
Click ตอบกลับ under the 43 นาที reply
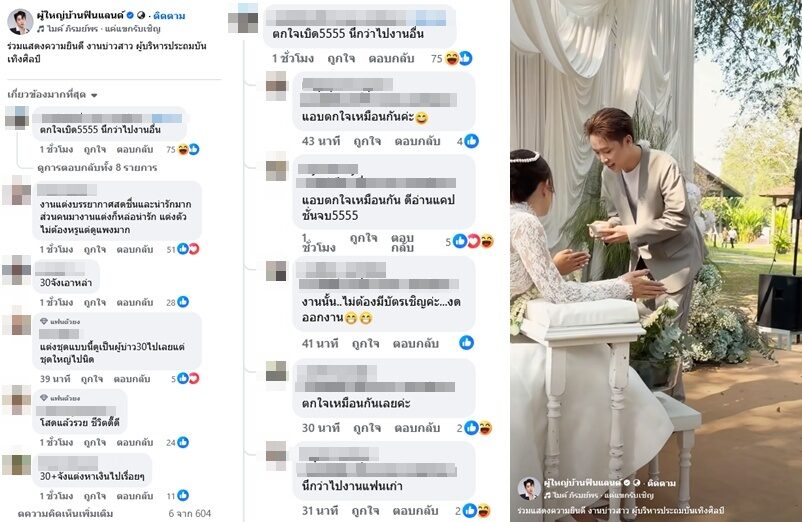[x=417, y=141]
